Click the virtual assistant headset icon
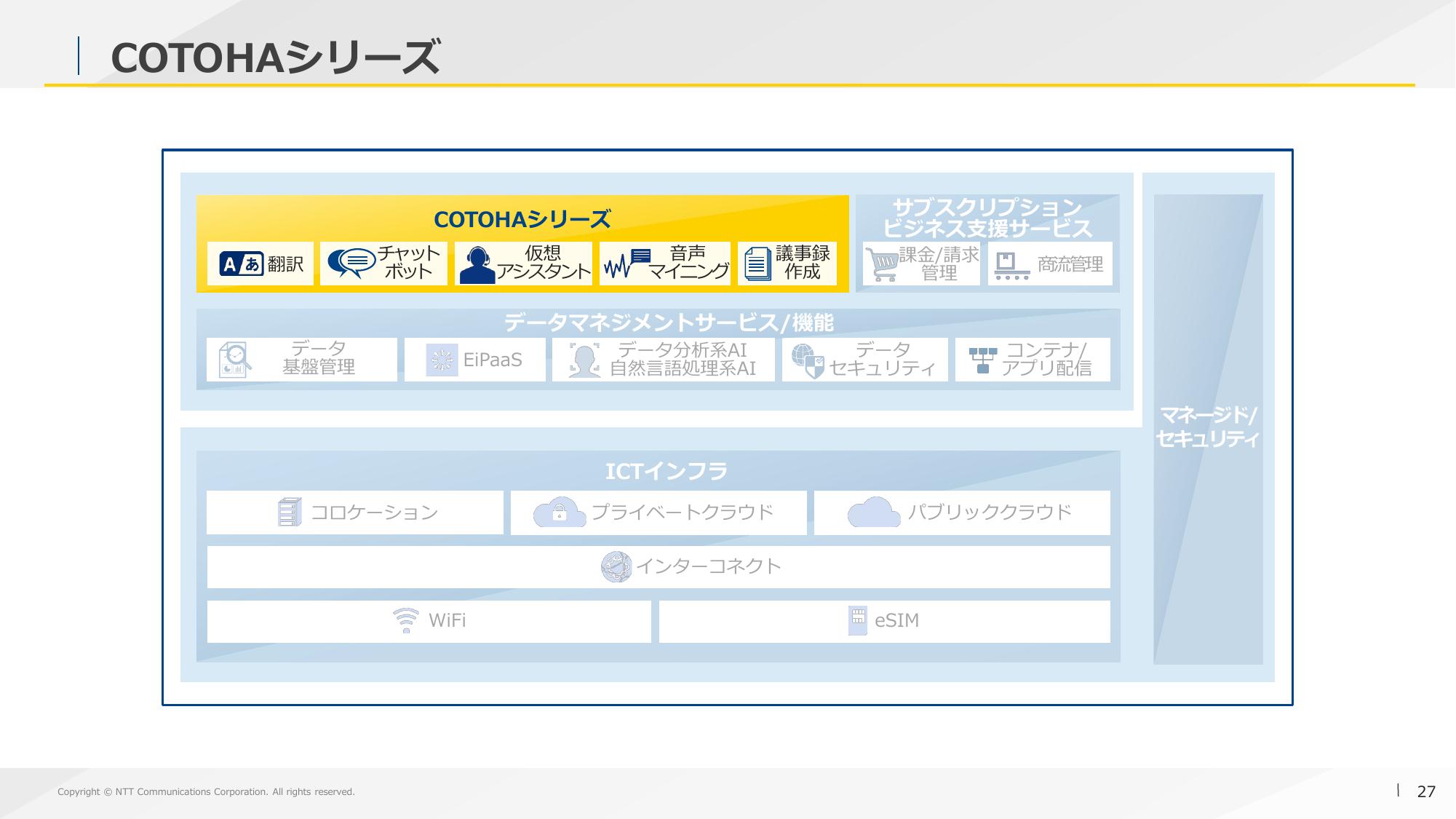1456x819 pixels. (477, 264)
